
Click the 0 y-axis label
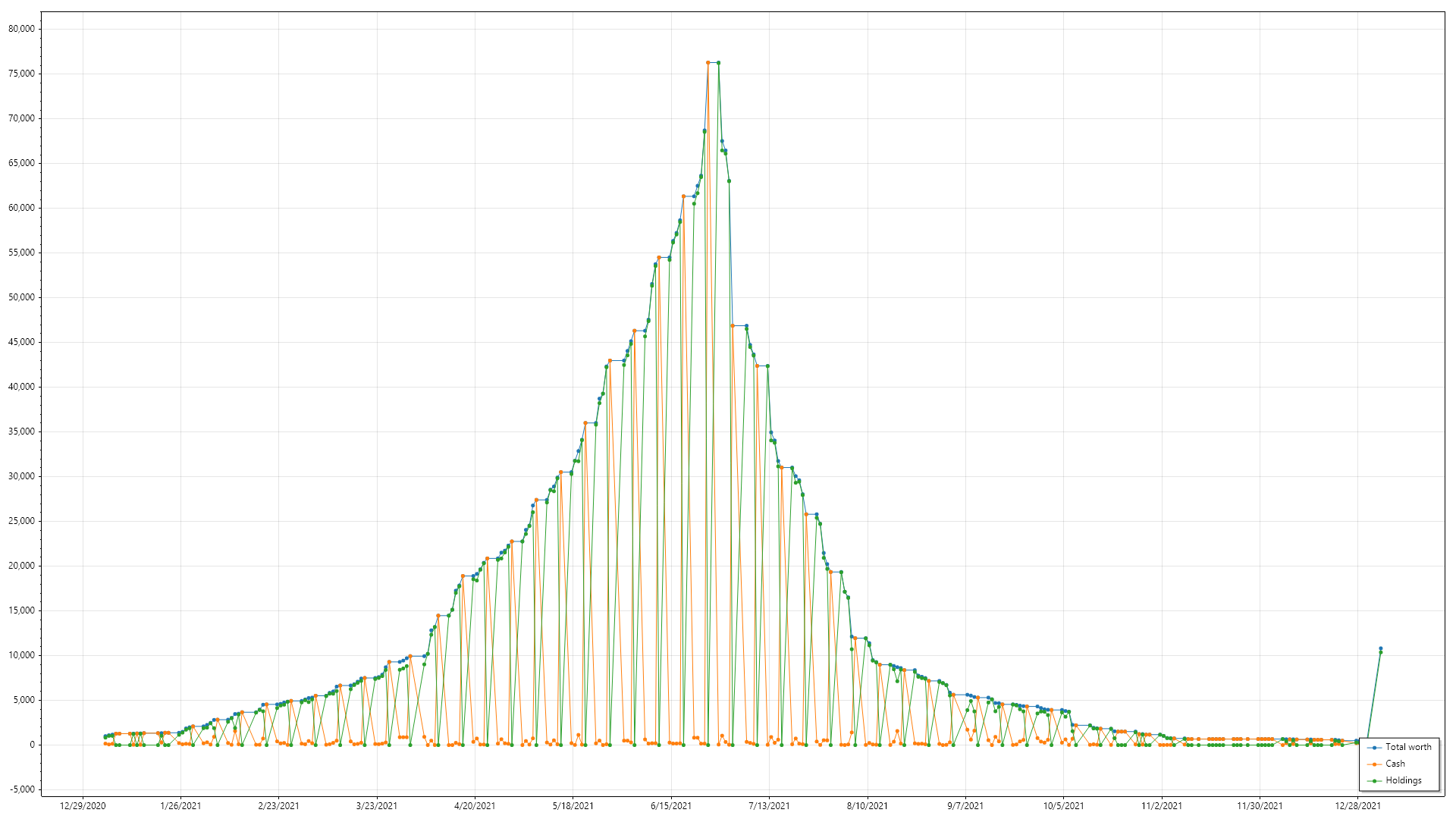pos(32,745)
